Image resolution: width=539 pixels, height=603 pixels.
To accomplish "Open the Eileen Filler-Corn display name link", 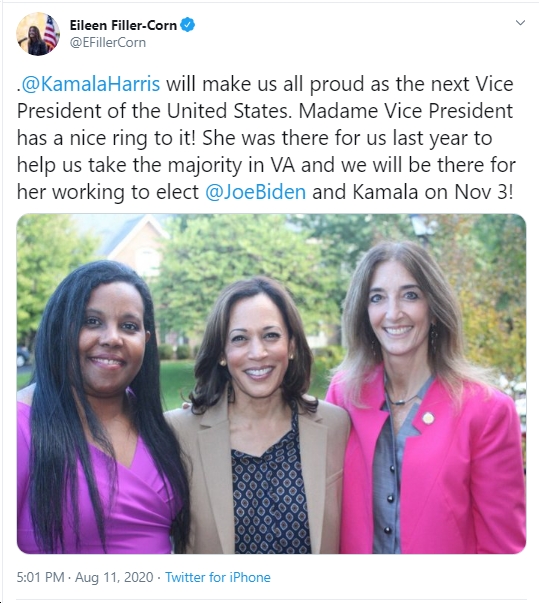I will (x=123, y=25).
